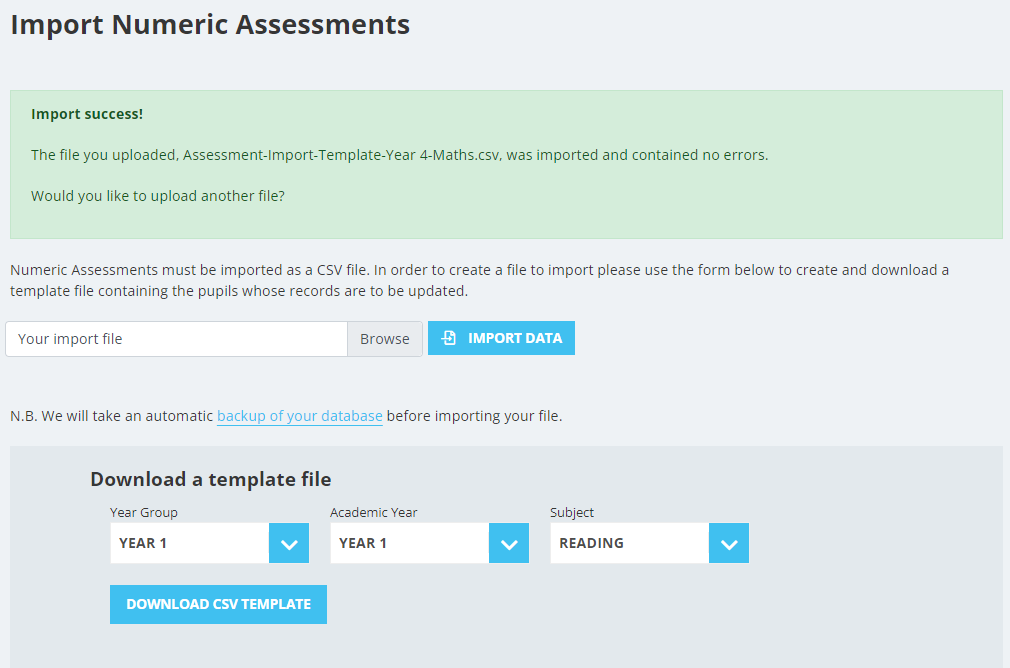
Task: Open the Year Group chevron arrow
Action: 289,544
